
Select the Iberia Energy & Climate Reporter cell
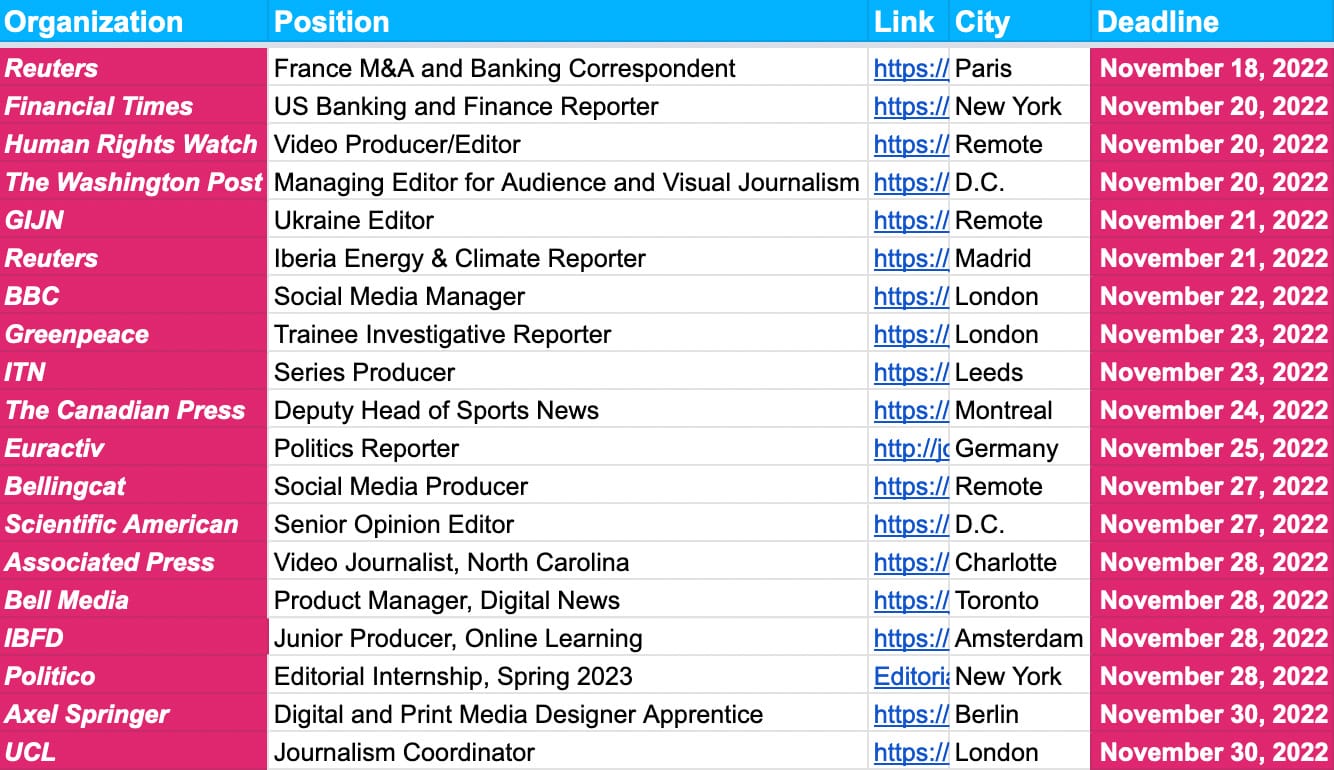coord(460,258)
